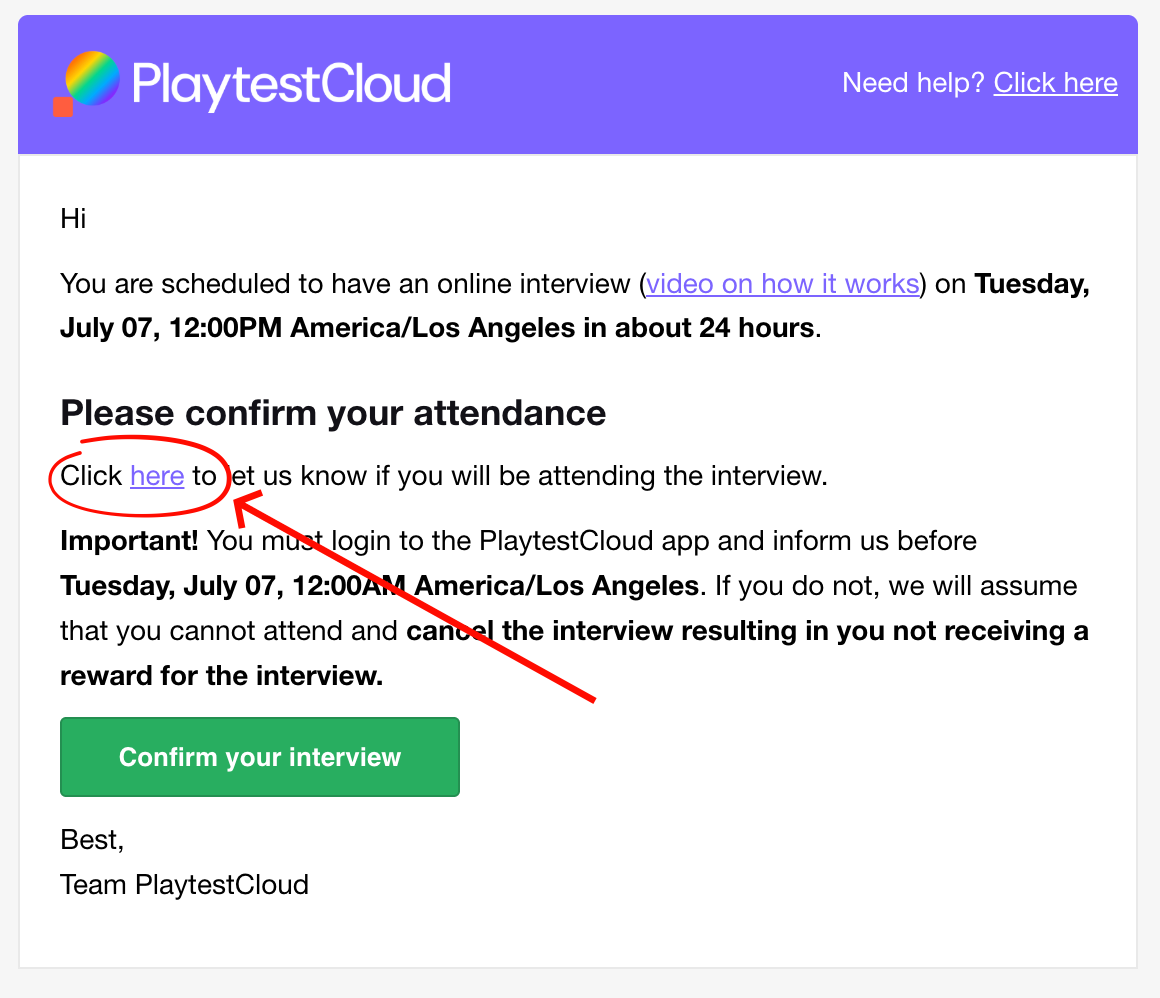
Task: Click 'Tuesday, July 07, 12:00AM America/Los Angeles' deadline text
Action: (x=380, y=586)
